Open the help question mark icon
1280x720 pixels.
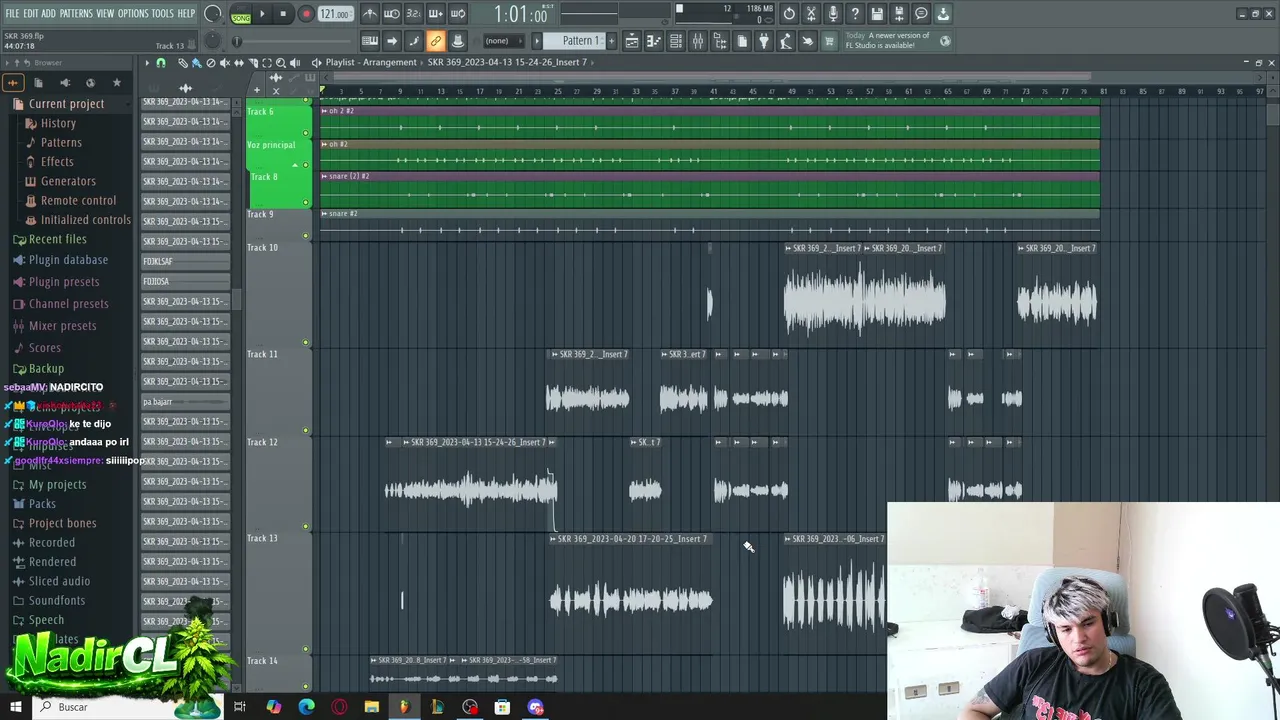pos(855,14)
